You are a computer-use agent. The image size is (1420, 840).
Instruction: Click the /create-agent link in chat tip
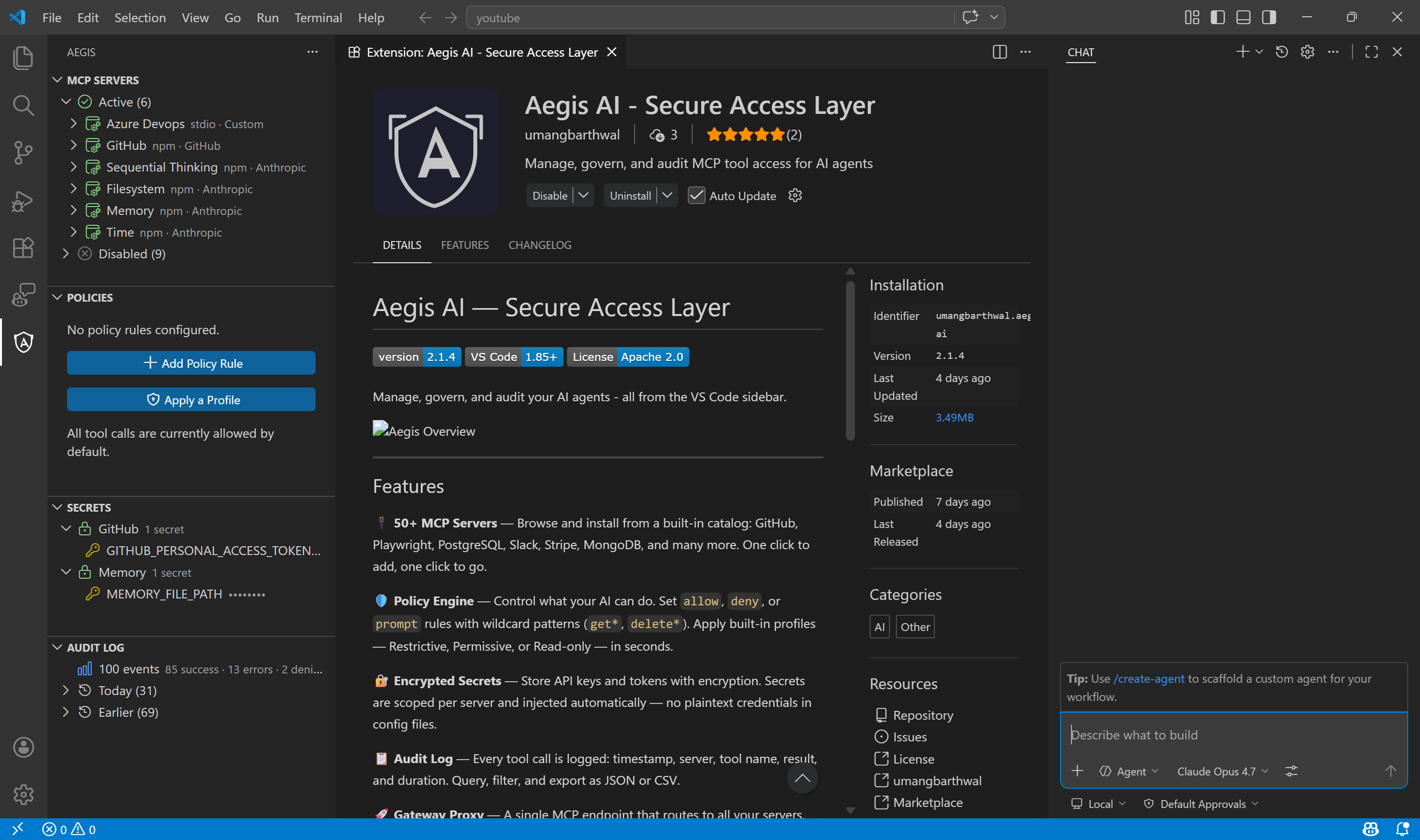[1149, 679]
